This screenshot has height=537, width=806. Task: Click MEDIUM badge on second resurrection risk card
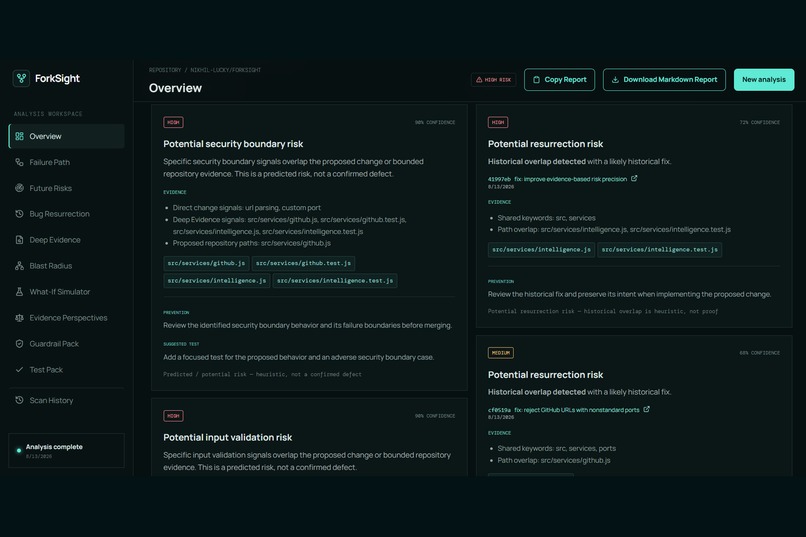(501, 353)
